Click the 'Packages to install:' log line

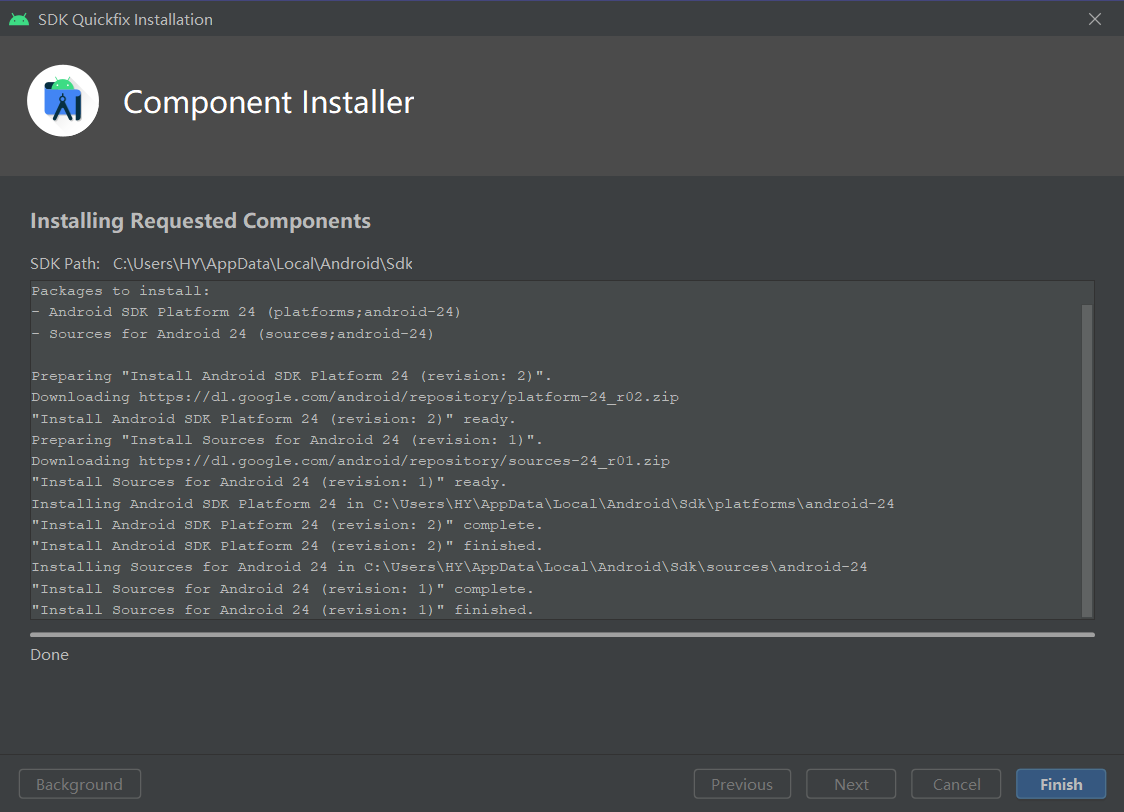(120, 291)
